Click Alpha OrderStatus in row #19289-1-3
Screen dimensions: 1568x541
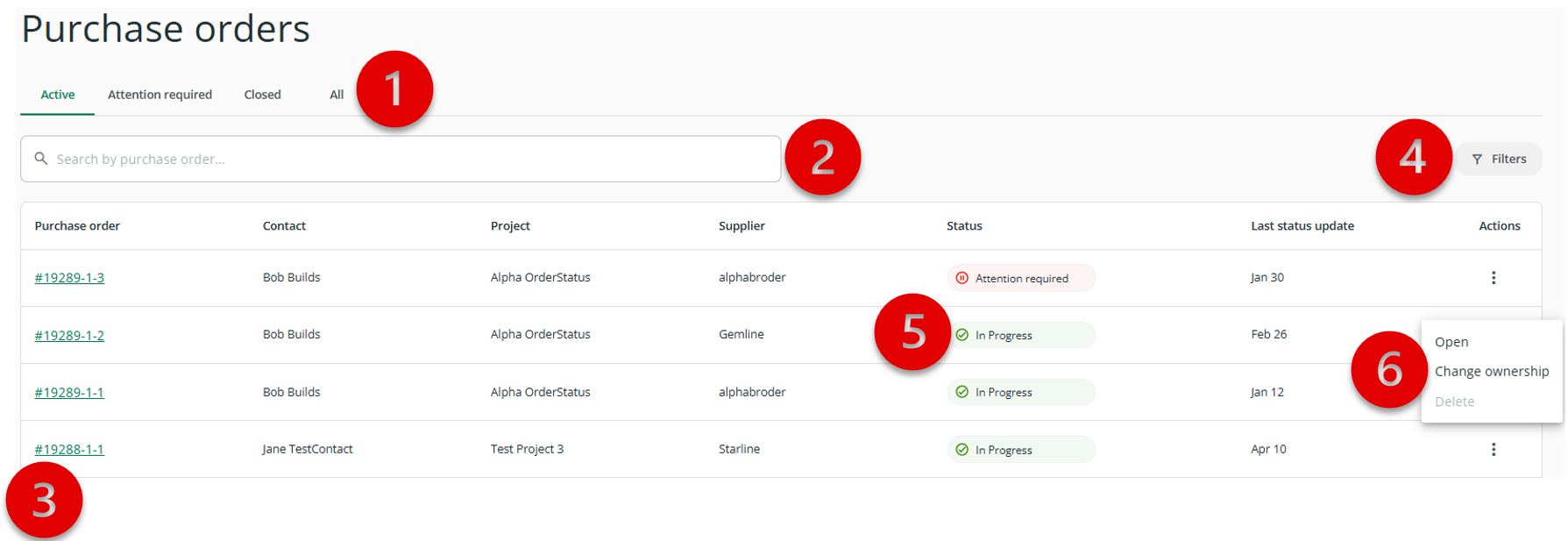pos(540,277)
